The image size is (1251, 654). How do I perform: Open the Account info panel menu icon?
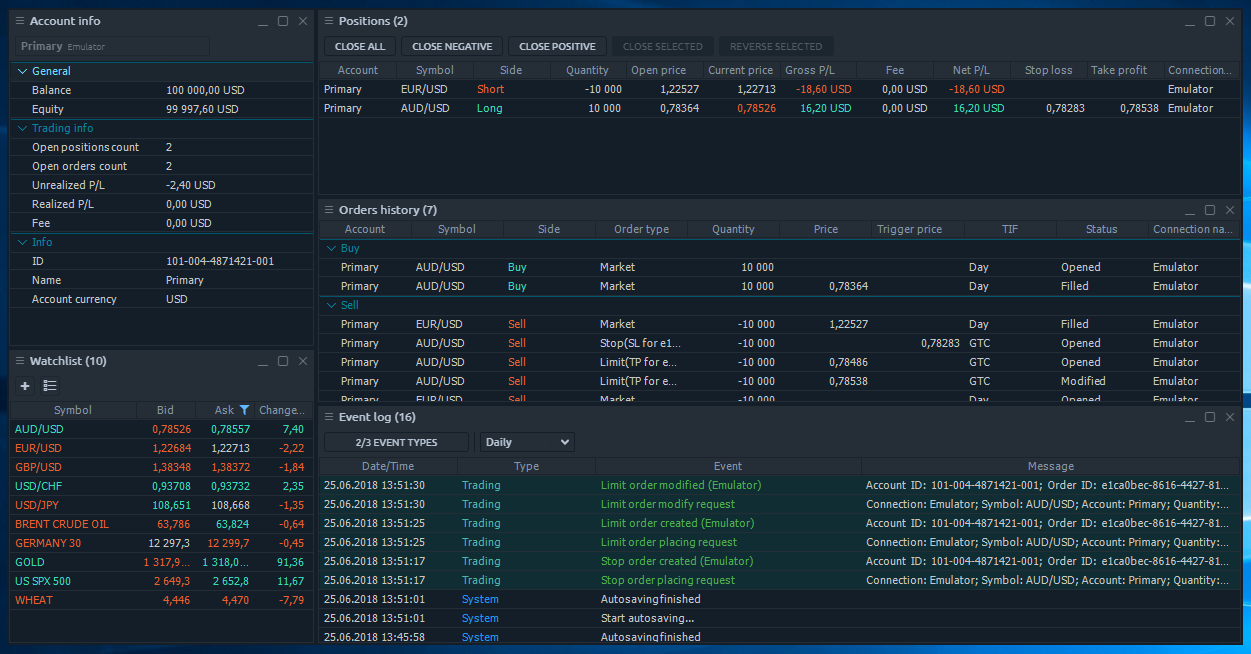point(20,21)
